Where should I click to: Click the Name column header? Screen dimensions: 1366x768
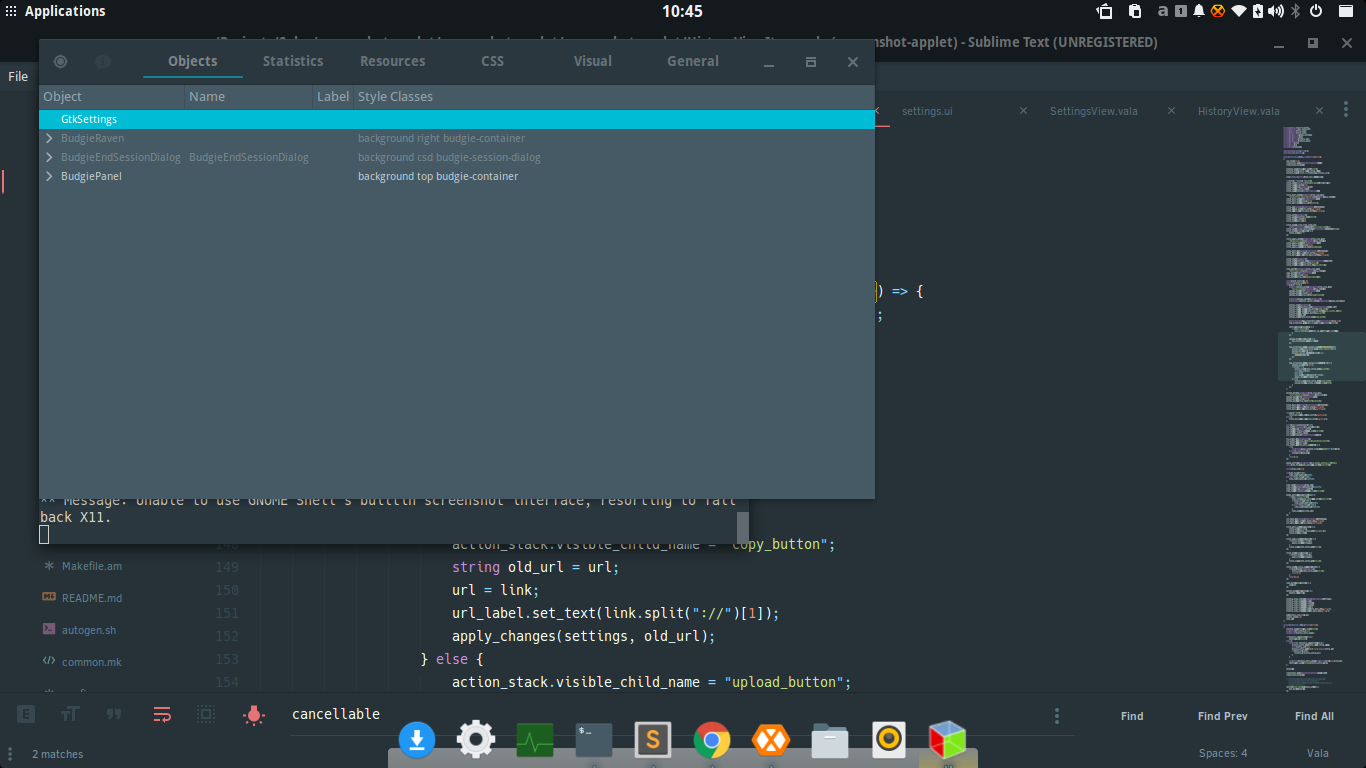249,97
